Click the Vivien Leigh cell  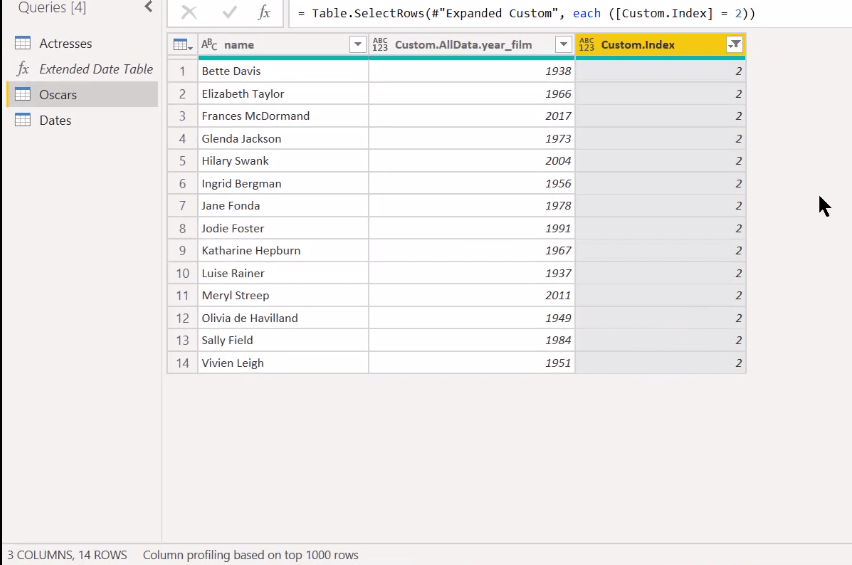click(283, 363)
